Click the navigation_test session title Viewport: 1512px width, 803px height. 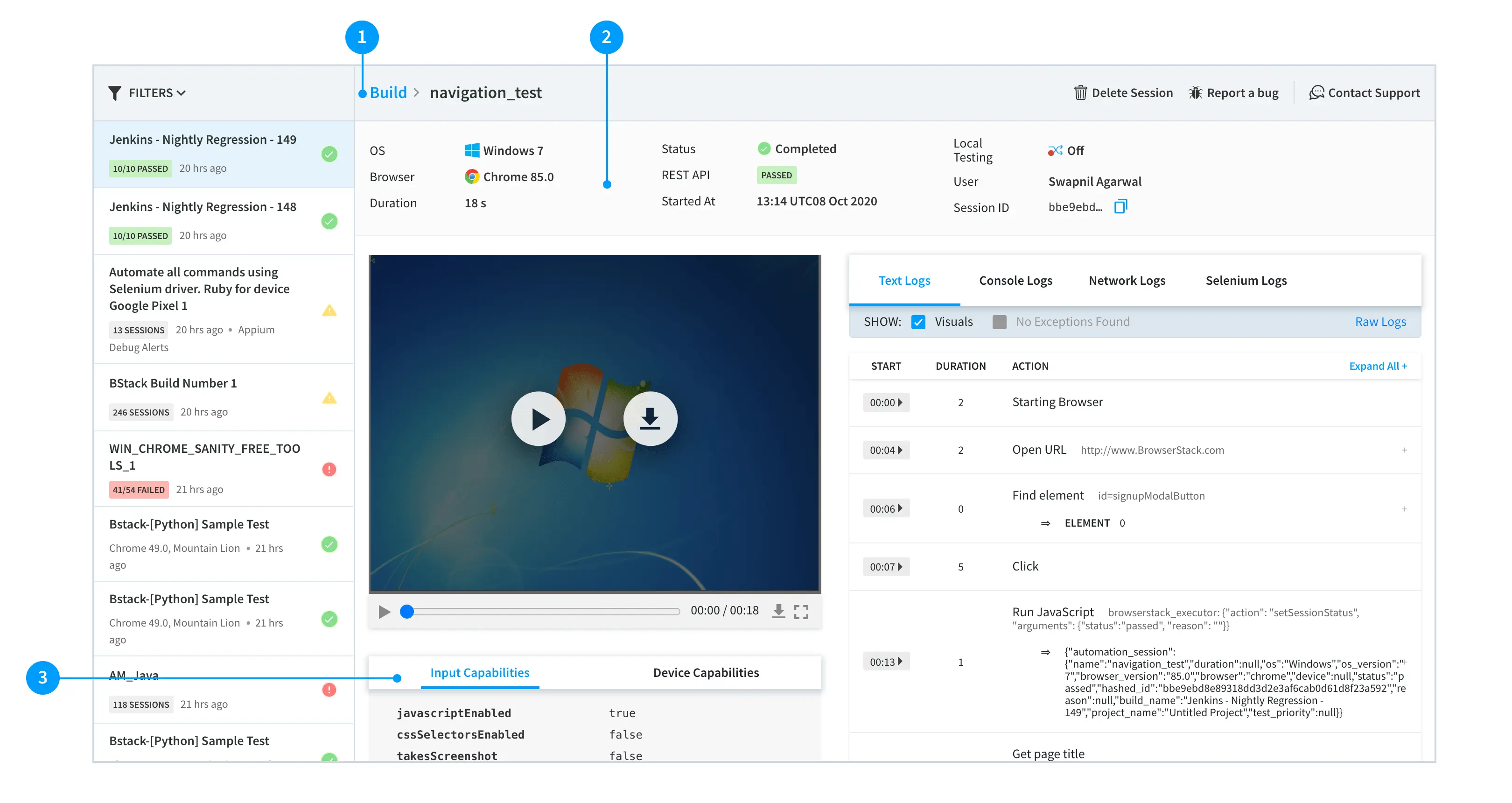pyautogui.click(x=485, y=93)
